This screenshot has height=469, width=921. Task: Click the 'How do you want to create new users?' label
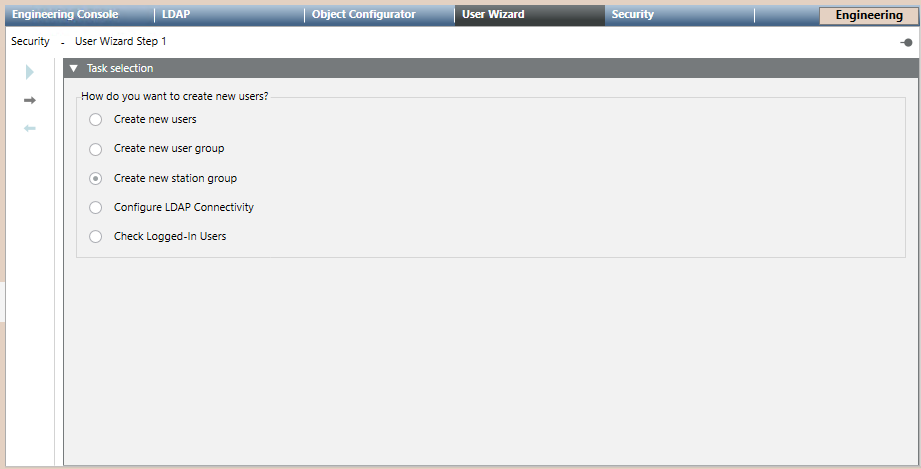(x=175, y=97)
